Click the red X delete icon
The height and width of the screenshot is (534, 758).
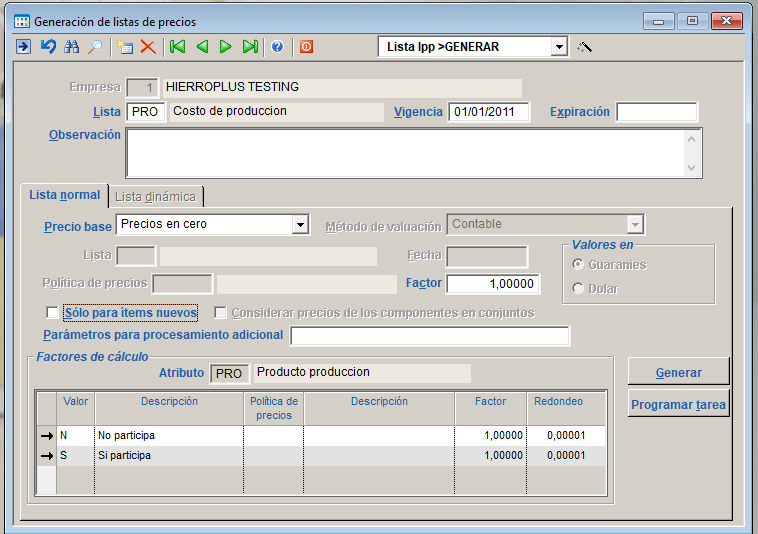[148, 47]
